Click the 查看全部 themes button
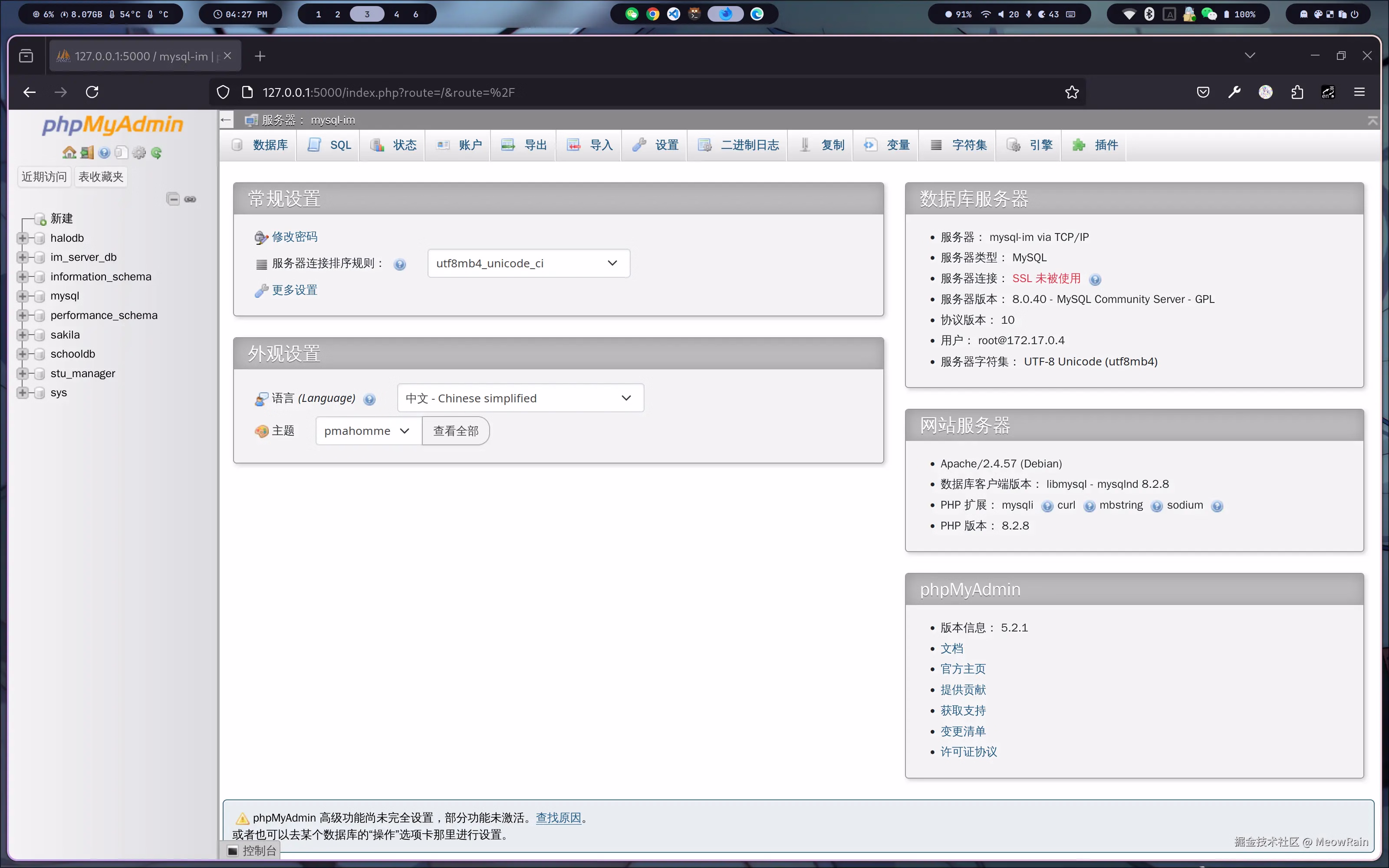This screenshot has height=868, width=1389. (x=456, y=431)
